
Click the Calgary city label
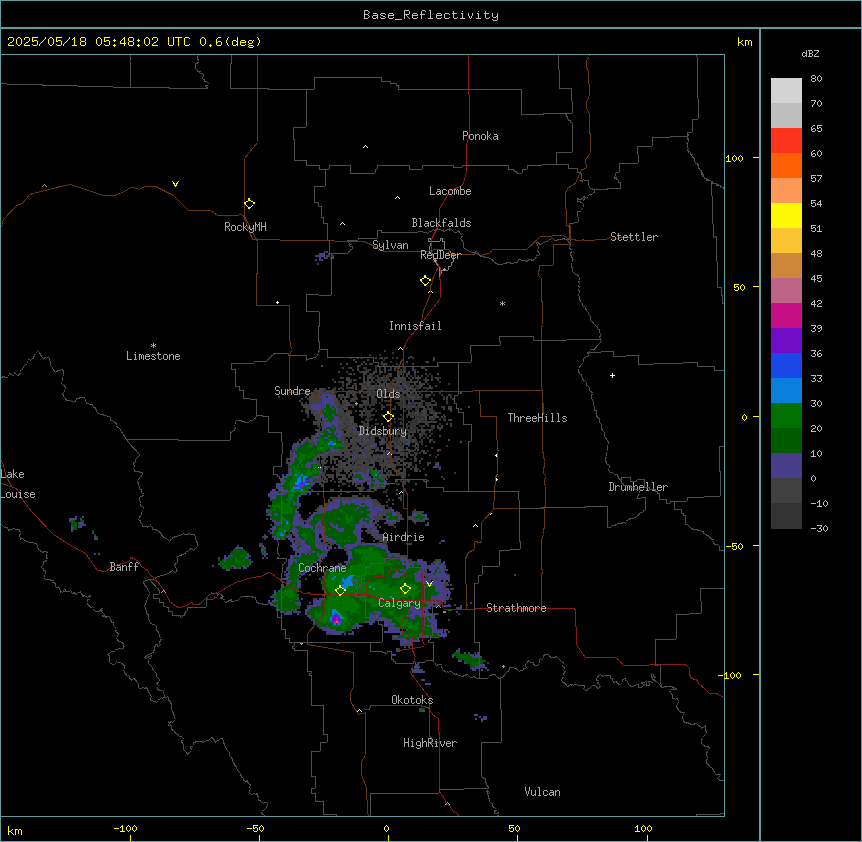tap(399, 603)
